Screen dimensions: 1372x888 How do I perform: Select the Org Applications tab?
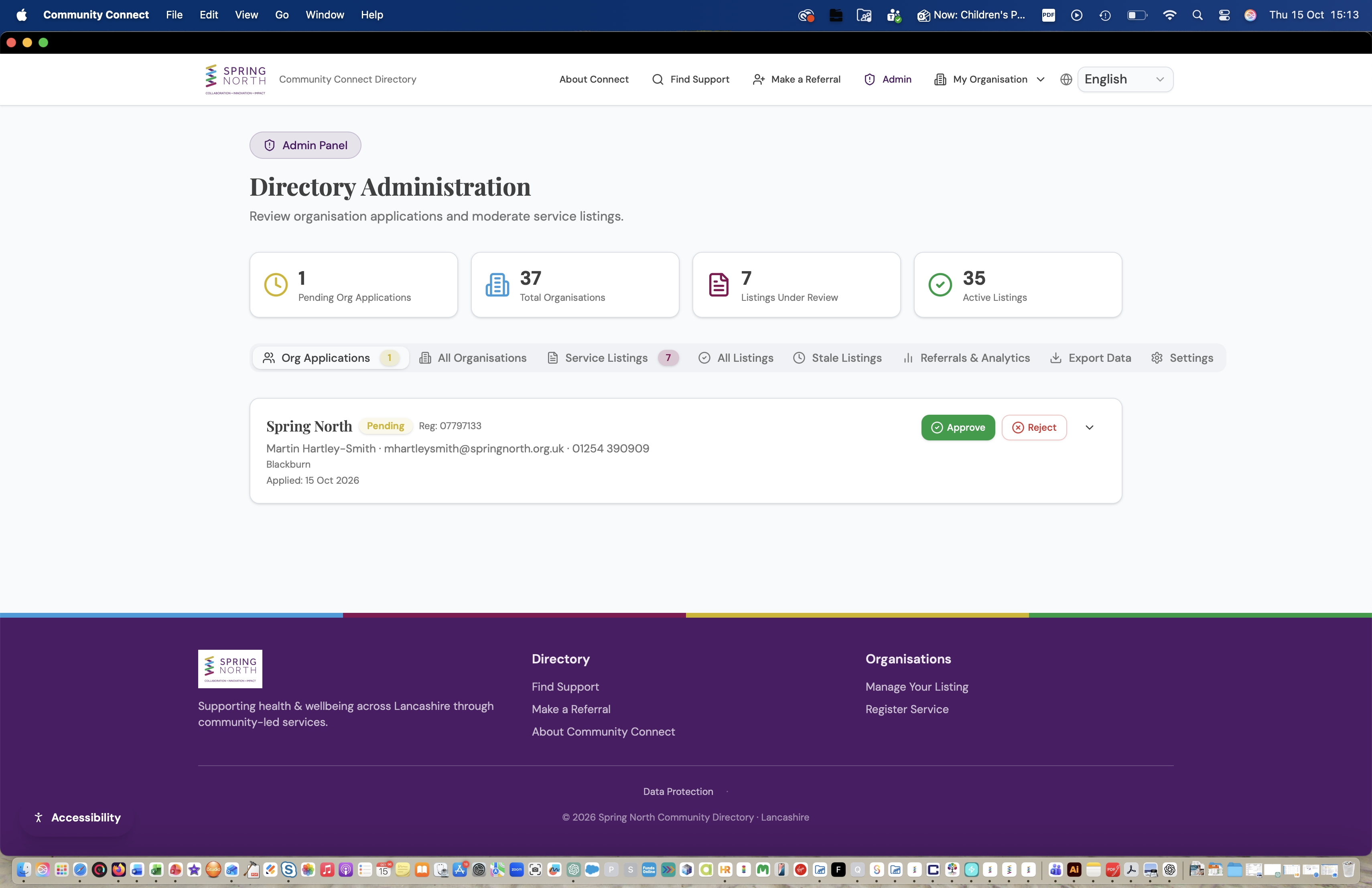[x=331, y=358]
